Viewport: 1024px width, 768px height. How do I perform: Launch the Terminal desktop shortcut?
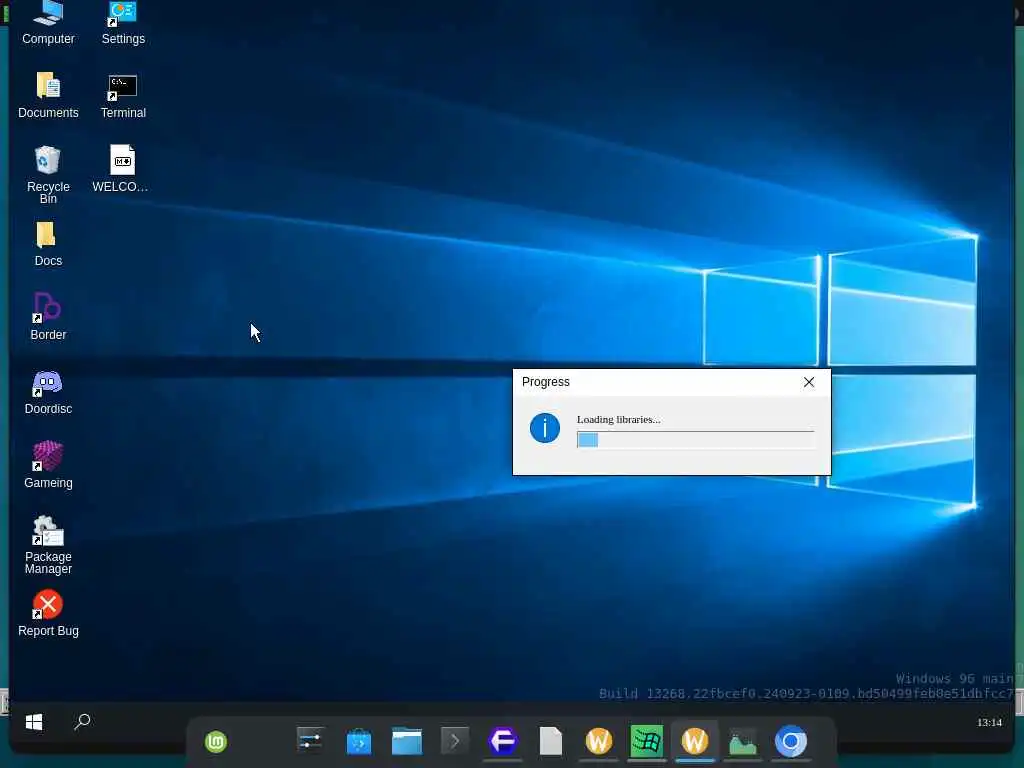(123, 95)
